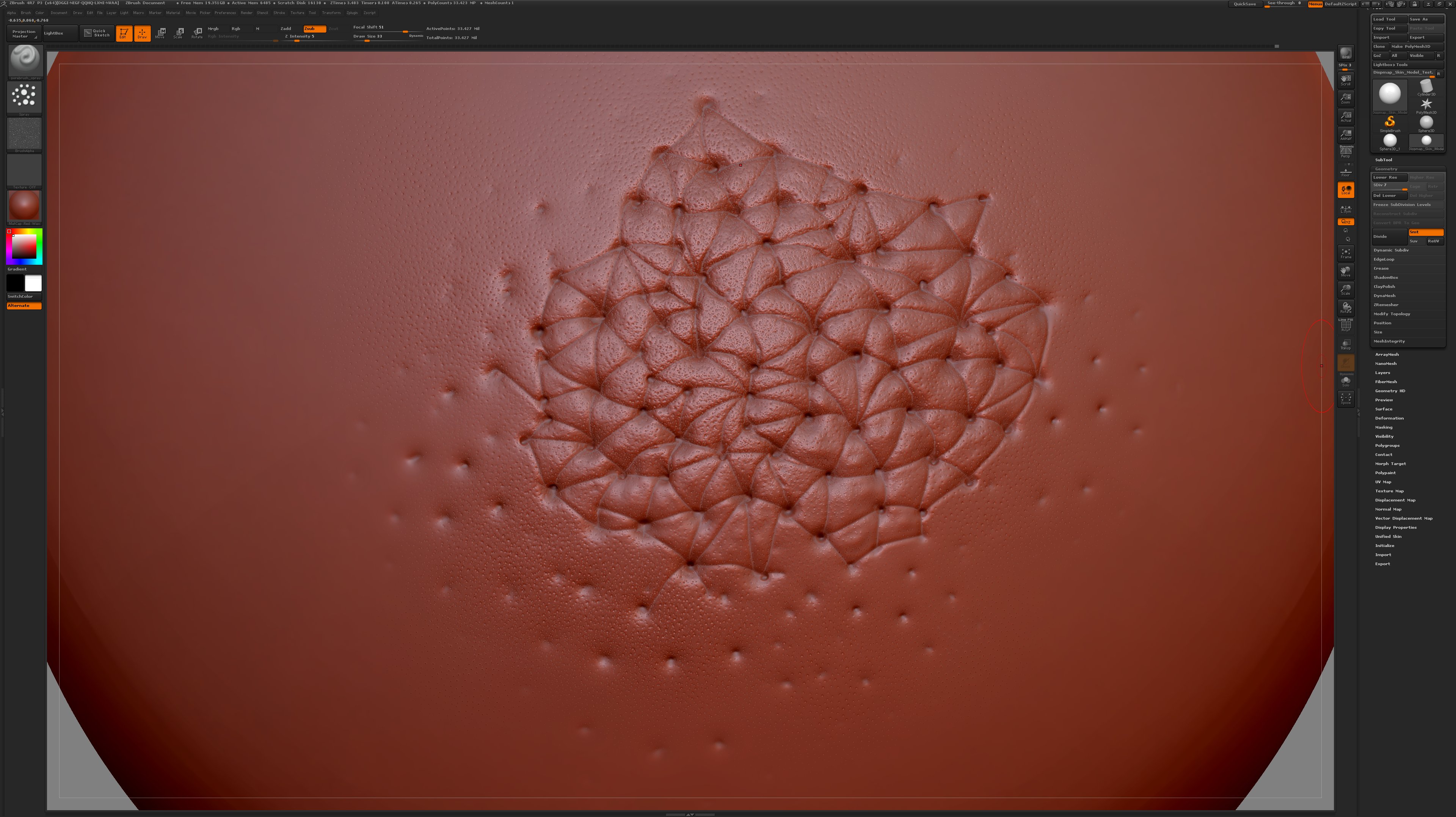Toggle Zsub sculpt mode off
This screenshot has height=817, width=1456.
click(x=314, y=28)
